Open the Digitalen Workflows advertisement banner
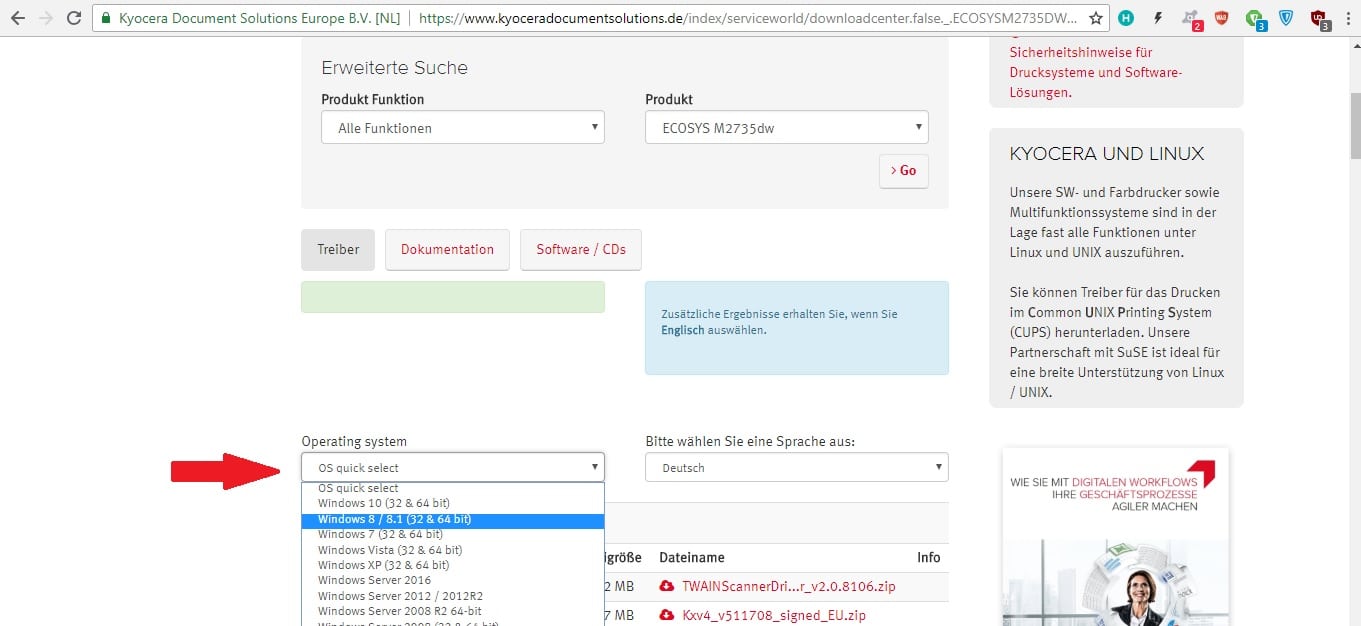 click(1115, 536)
